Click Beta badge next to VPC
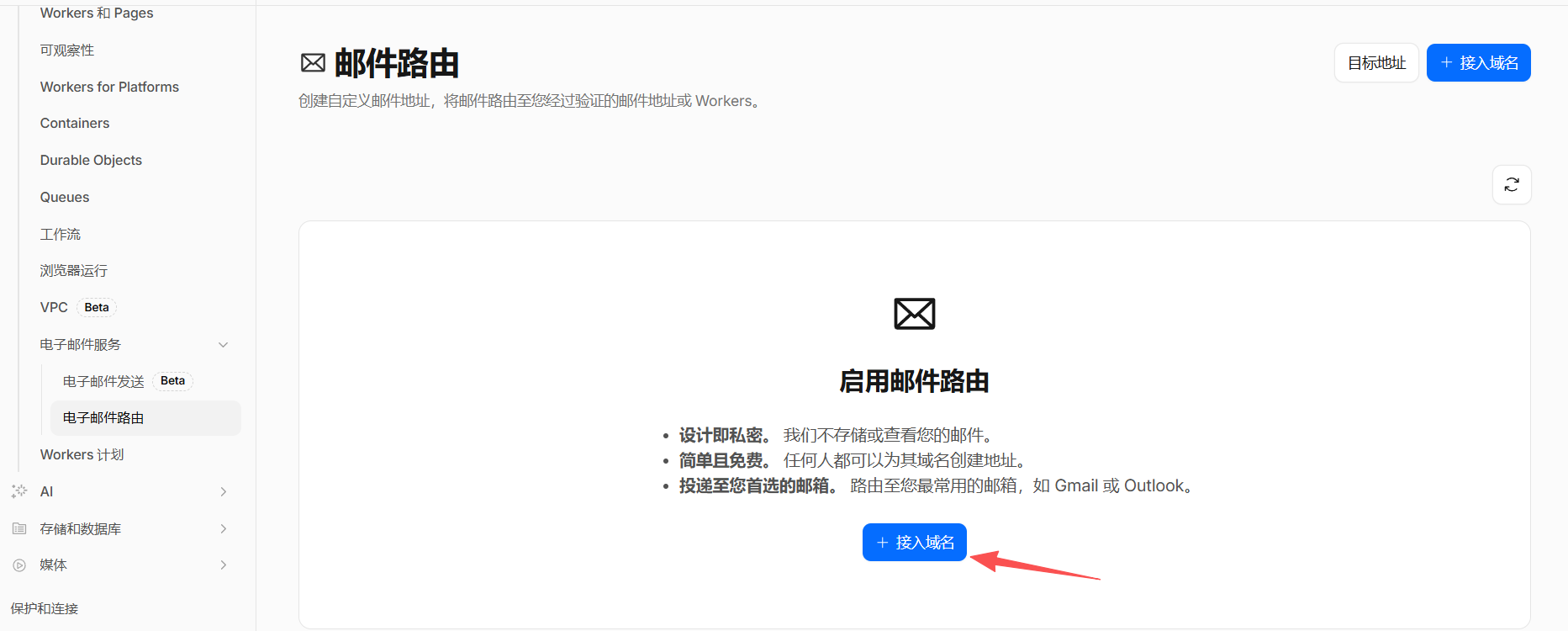This screenshot has height=631, width=1568. click(x=97, y=307)
